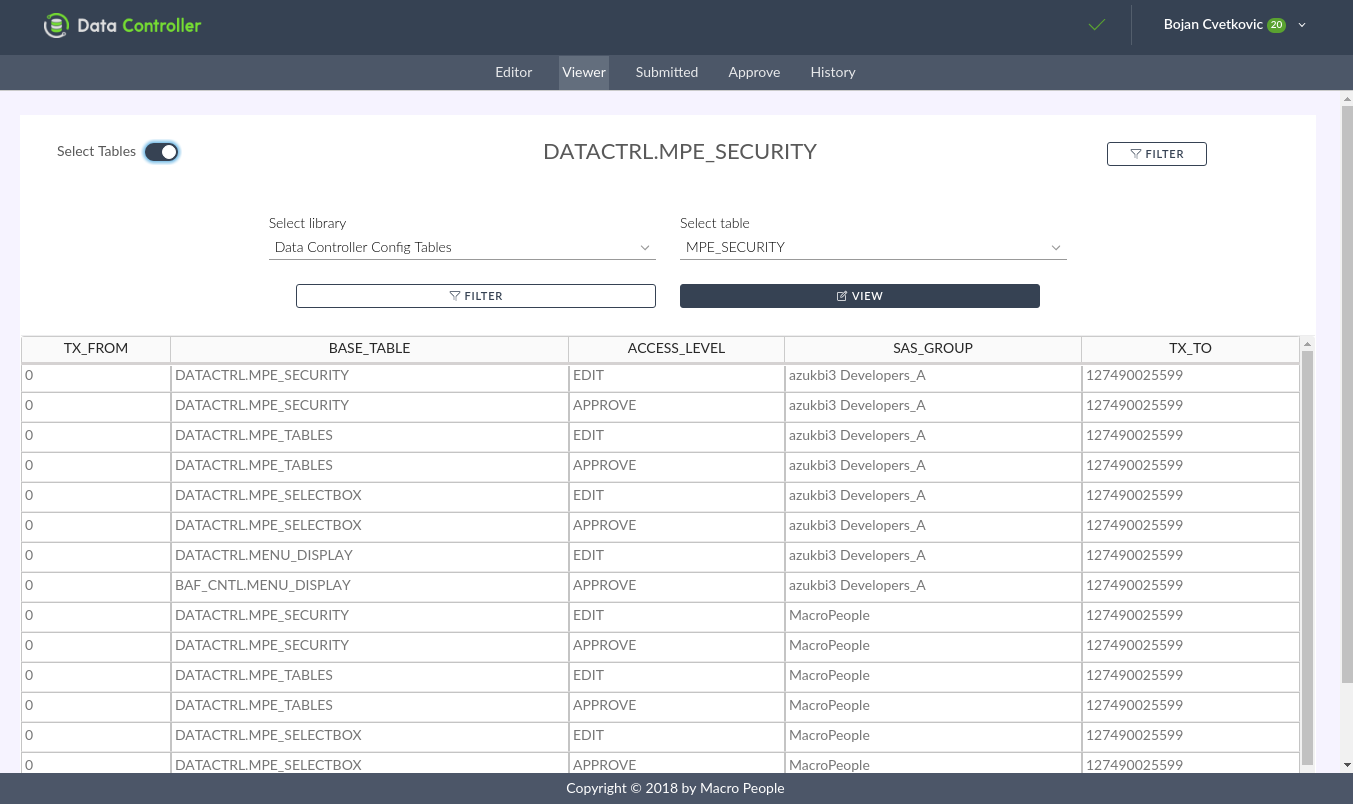Screen dimensions: 1353x804
Task: Click the green checkmark status icon
Action: point(1097,25)
